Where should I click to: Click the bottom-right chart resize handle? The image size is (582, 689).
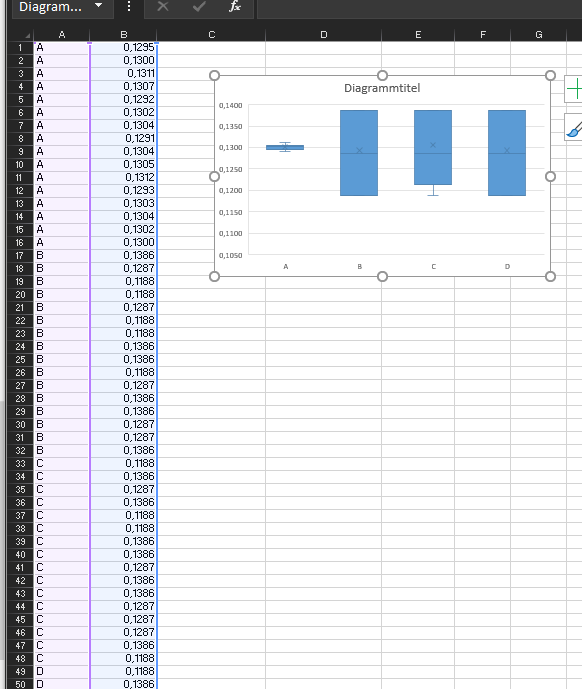550,276
